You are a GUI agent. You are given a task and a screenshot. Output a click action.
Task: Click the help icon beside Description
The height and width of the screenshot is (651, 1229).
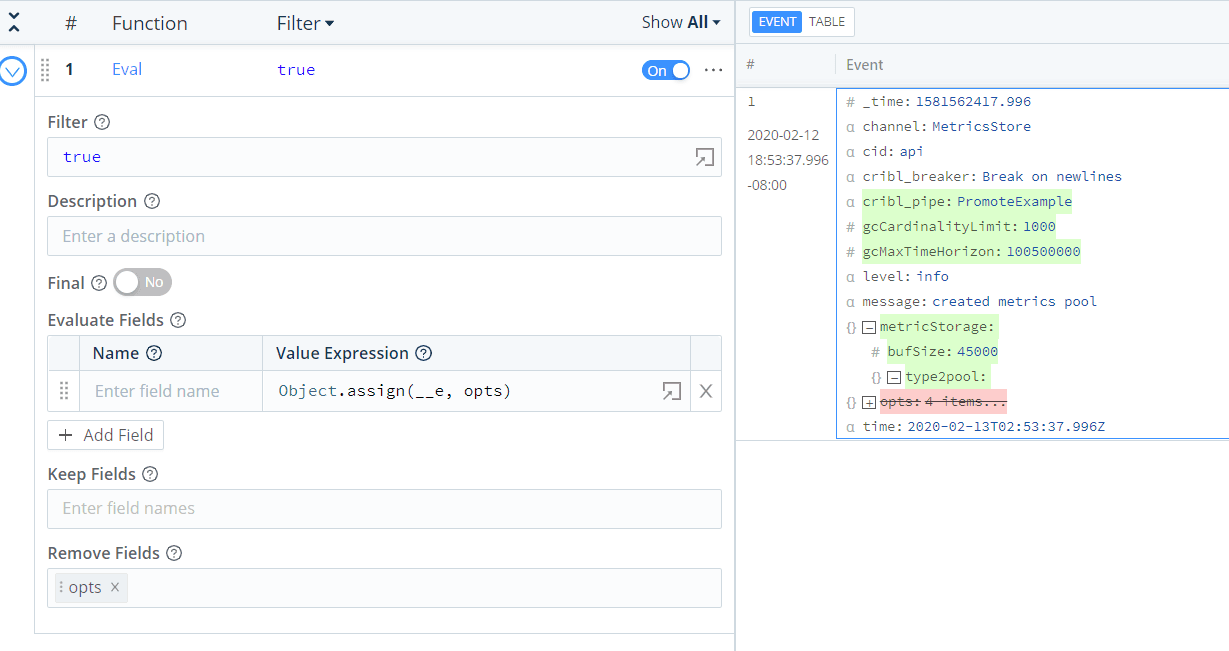[x=152, y=201]
